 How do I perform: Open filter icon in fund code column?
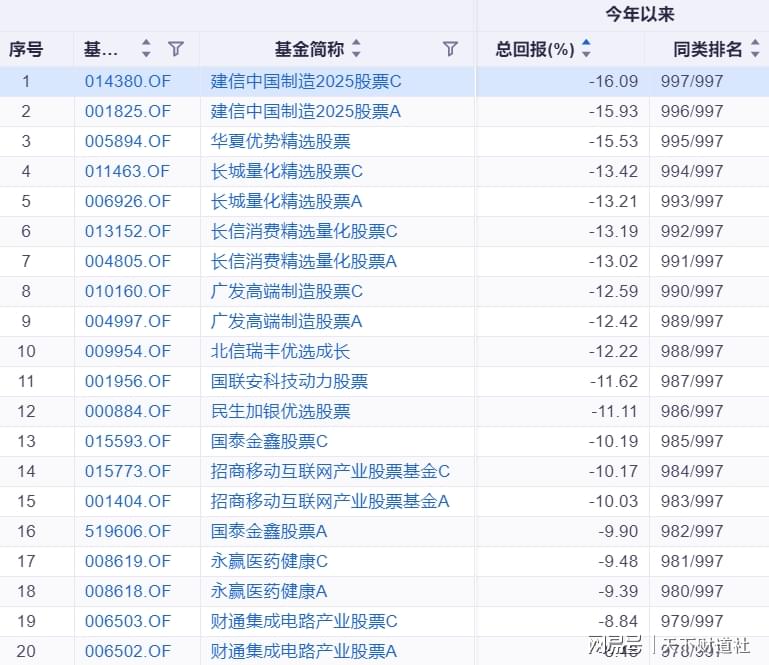(176, 49)
